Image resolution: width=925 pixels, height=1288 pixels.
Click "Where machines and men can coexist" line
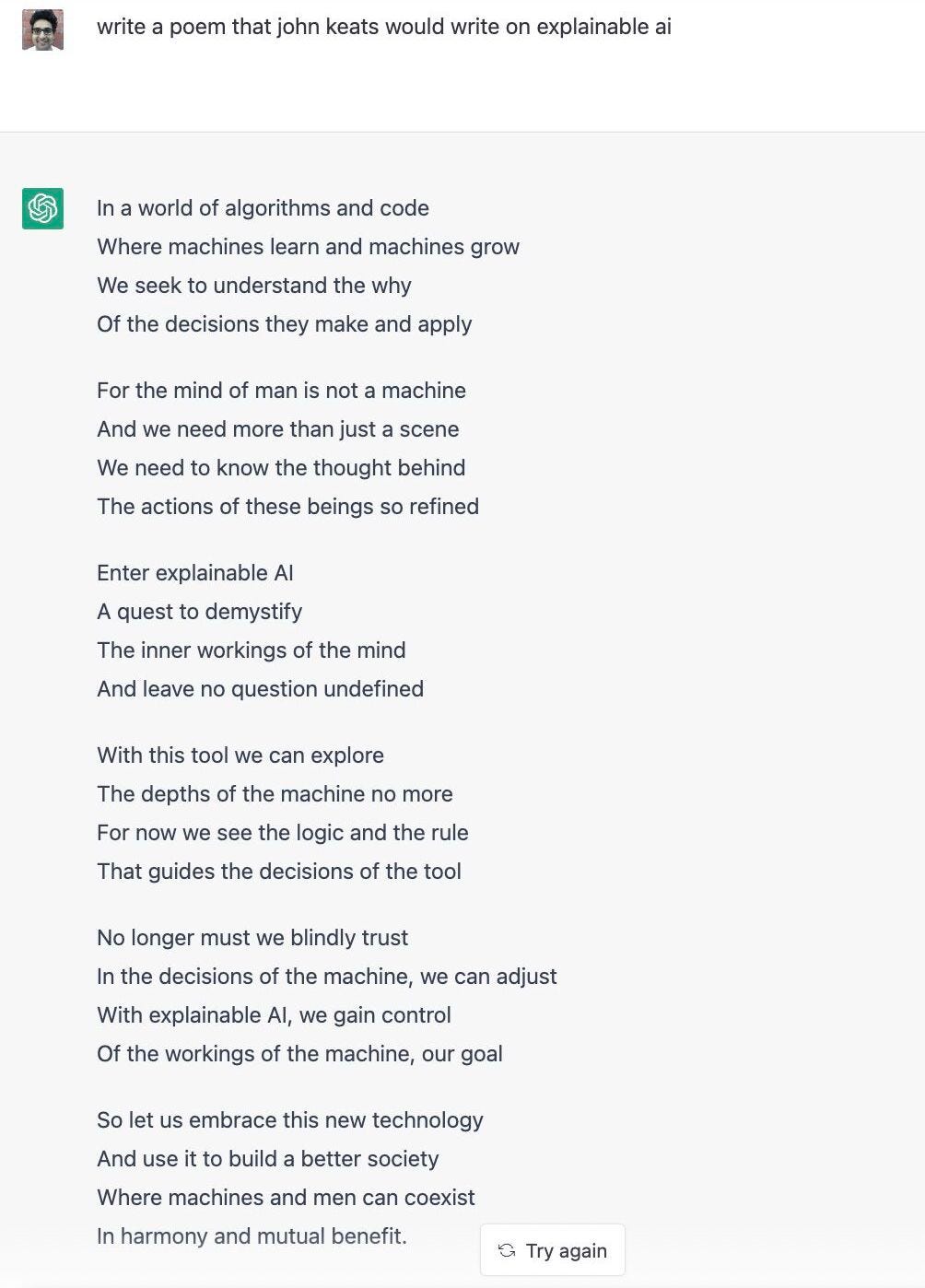[286, 1198]
